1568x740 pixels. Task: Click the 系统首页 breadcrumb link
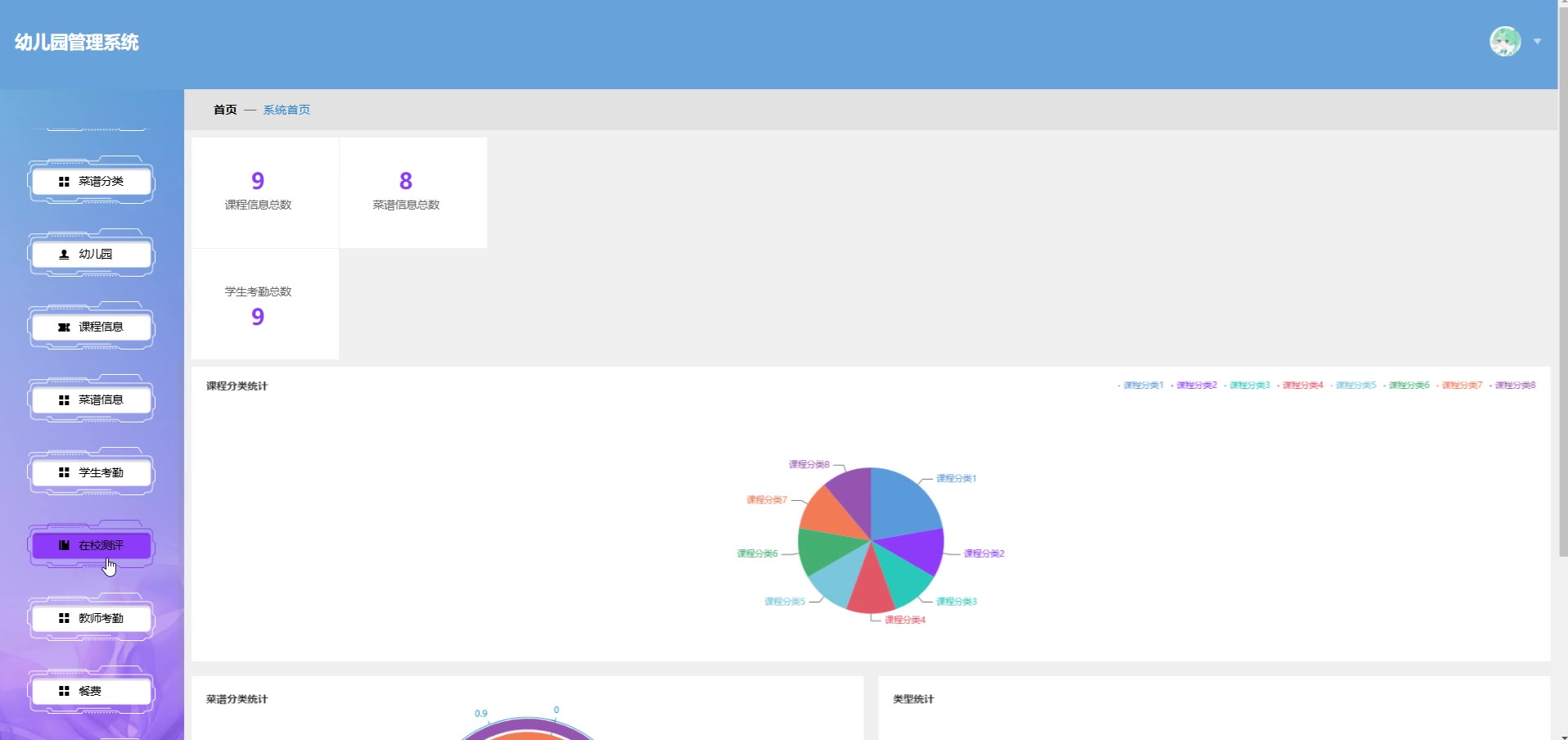coord(286,110)
